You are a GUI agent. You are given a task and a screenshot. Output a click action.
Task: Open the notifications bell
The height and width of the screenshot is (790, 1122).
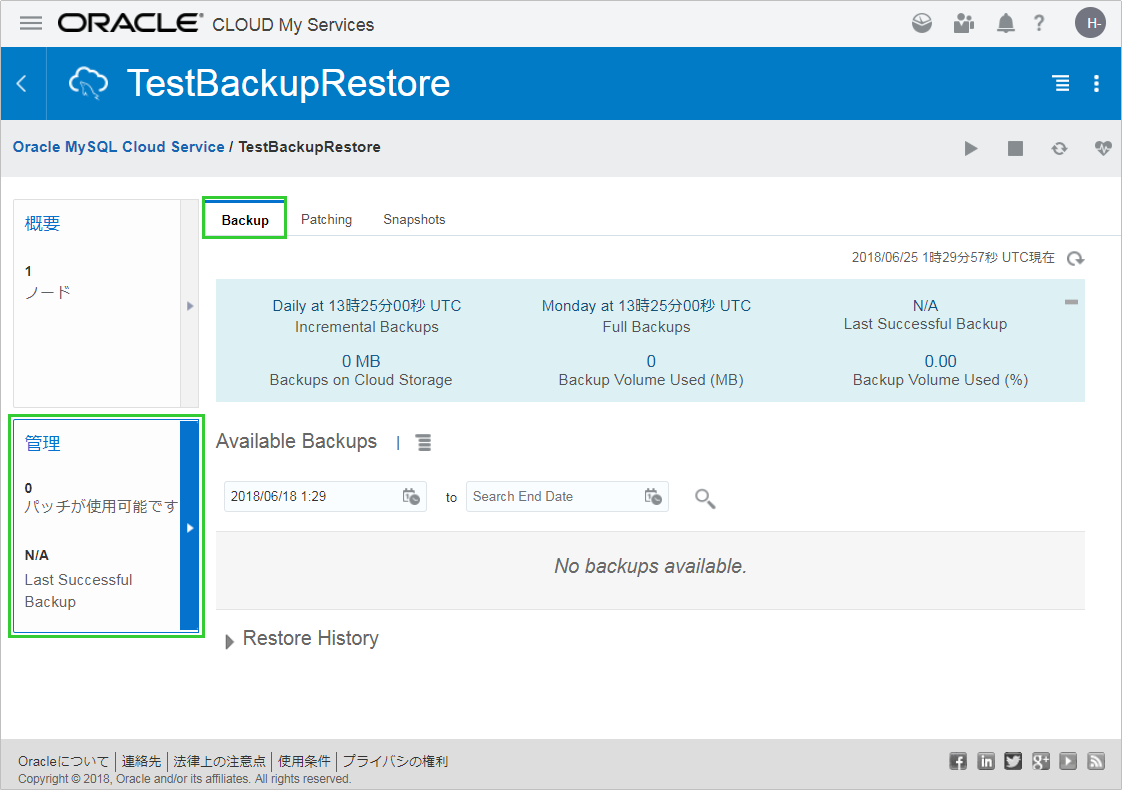tap(1005, 24)
